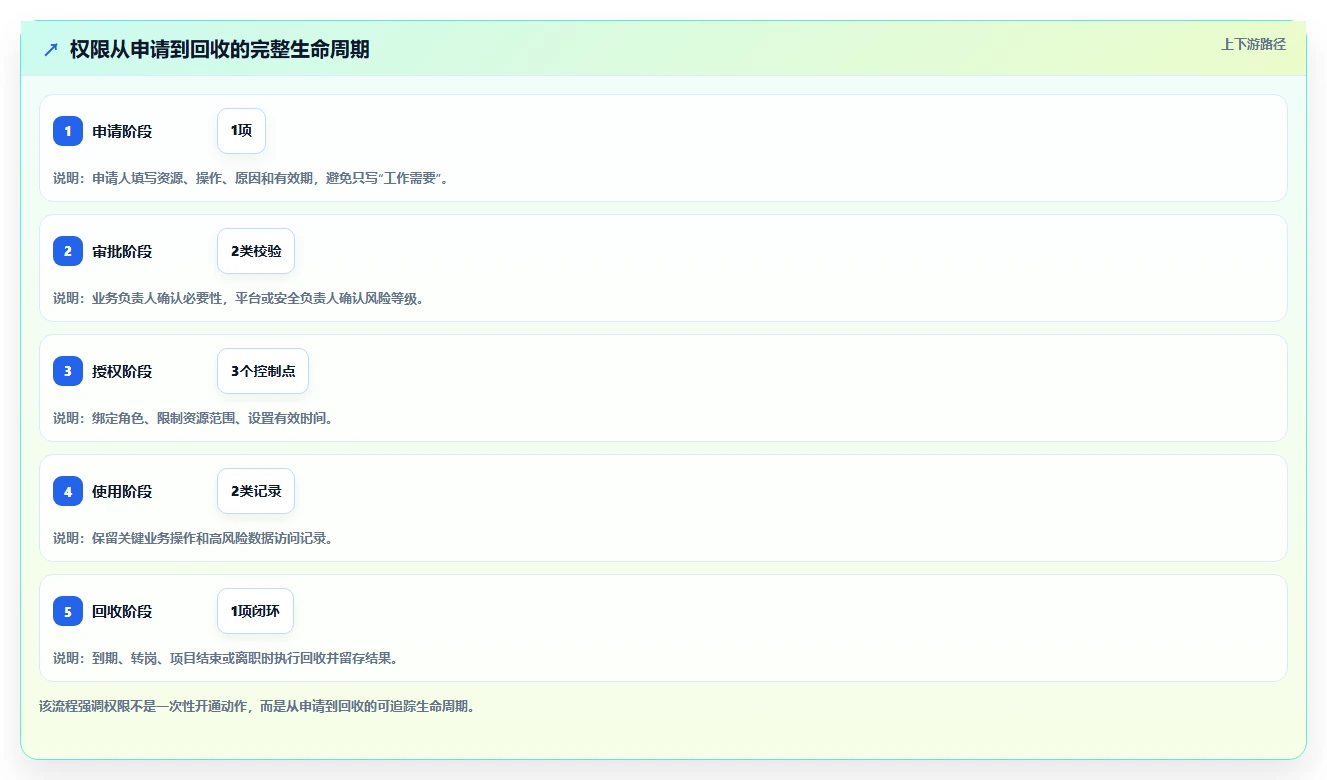Click the step 2 number badge
Viewport: 1327px width, 780px height.
tap(68, 251)
